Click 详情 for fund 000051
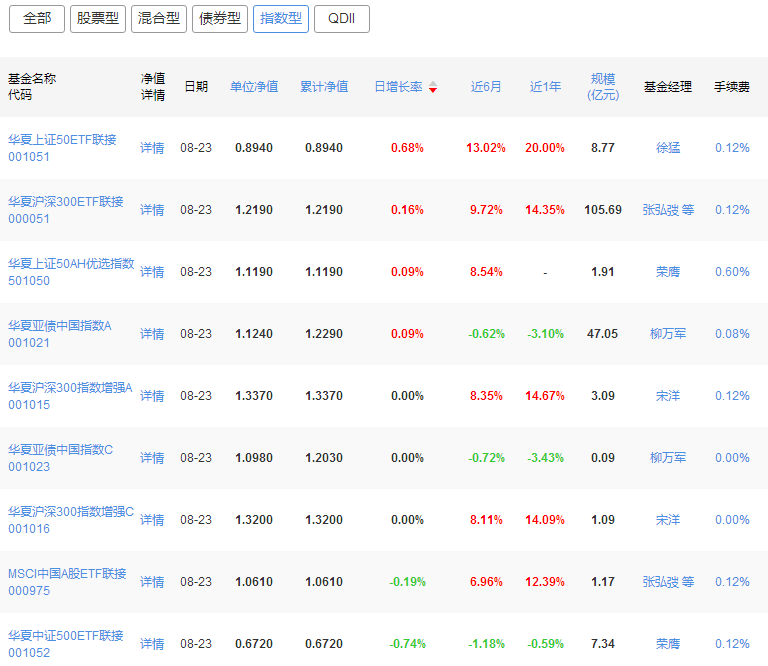Screen dimensions: 768x666 coord(152,210)
